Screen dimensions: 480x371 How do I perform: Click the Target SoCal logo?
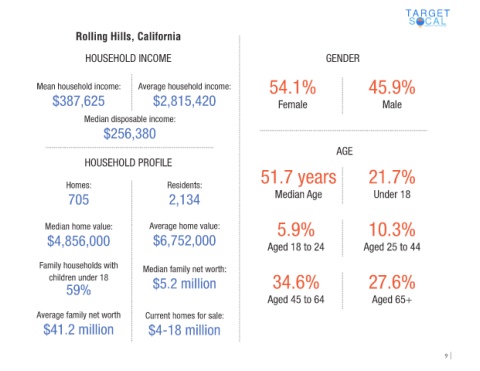428,18
